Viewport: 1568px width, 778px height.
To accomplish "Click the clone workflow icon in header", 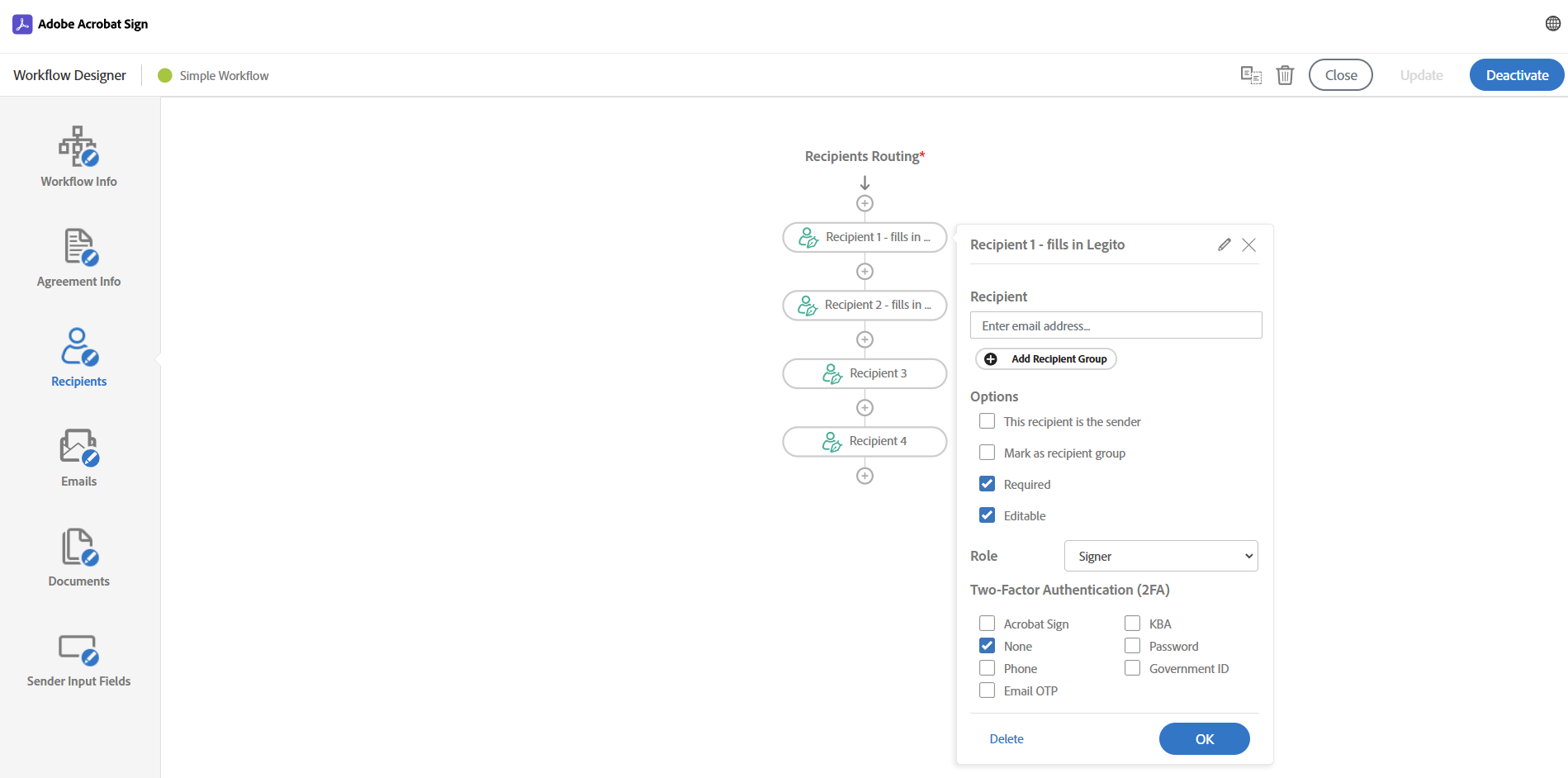I will pyautogui.click(x=1251, y=75).
